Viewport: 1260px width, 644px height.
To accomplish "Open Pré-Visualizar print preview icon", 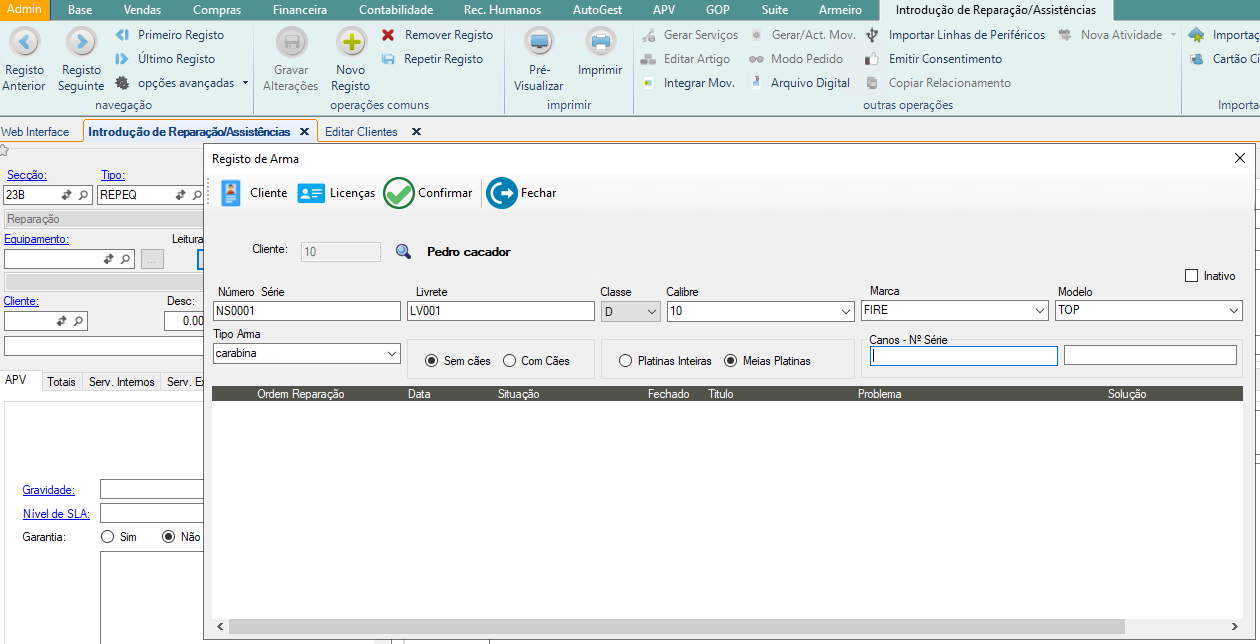I will (x=539, y=42).
